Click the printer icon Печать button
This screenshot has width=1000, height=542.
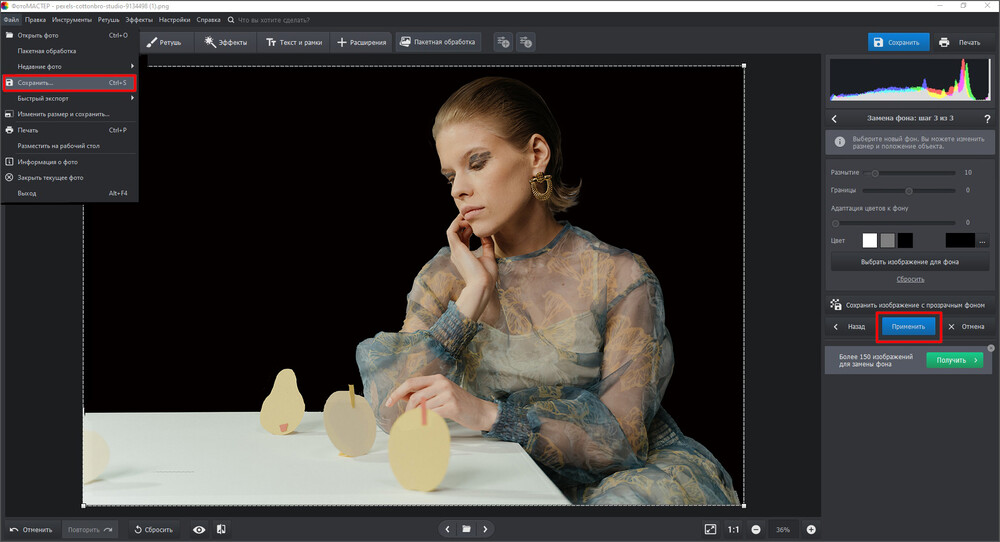[959, 42]
